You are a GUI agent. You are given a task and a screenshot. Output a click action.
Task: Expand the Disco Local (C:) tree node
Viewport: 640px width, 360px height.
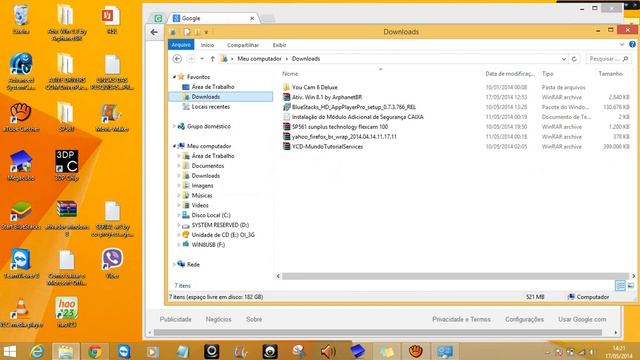179,215
